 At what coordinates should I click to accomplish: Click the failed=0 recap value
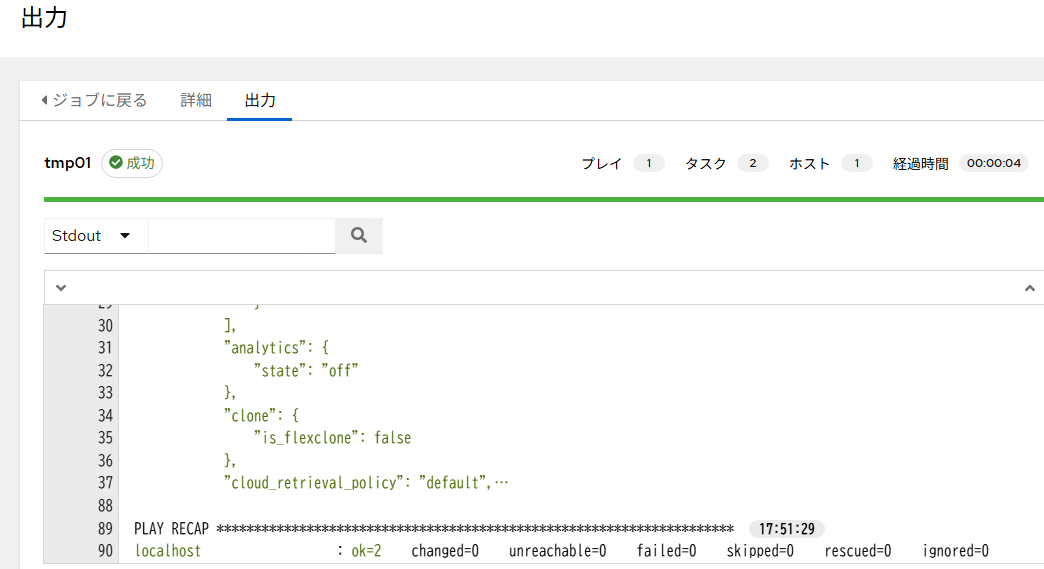tap(666, 551)
